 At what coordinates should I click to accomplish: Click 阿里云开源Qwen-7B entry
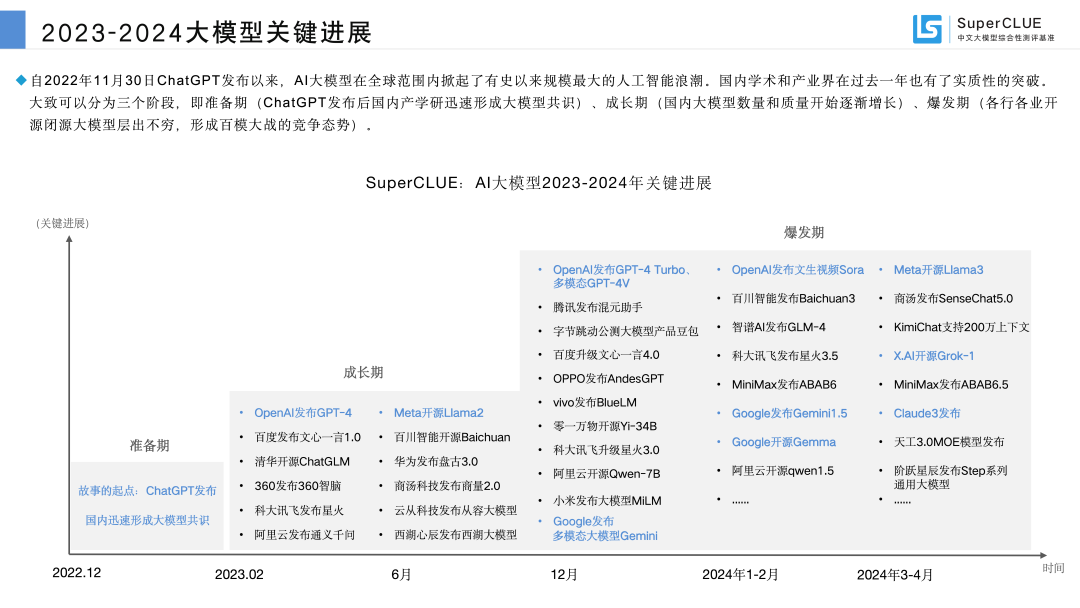click(607, 474)
